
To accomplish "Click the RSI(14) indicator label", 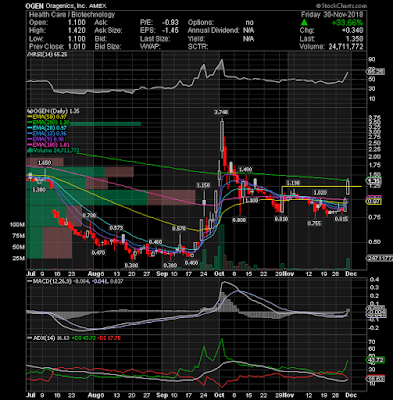I will pos(48,54).
